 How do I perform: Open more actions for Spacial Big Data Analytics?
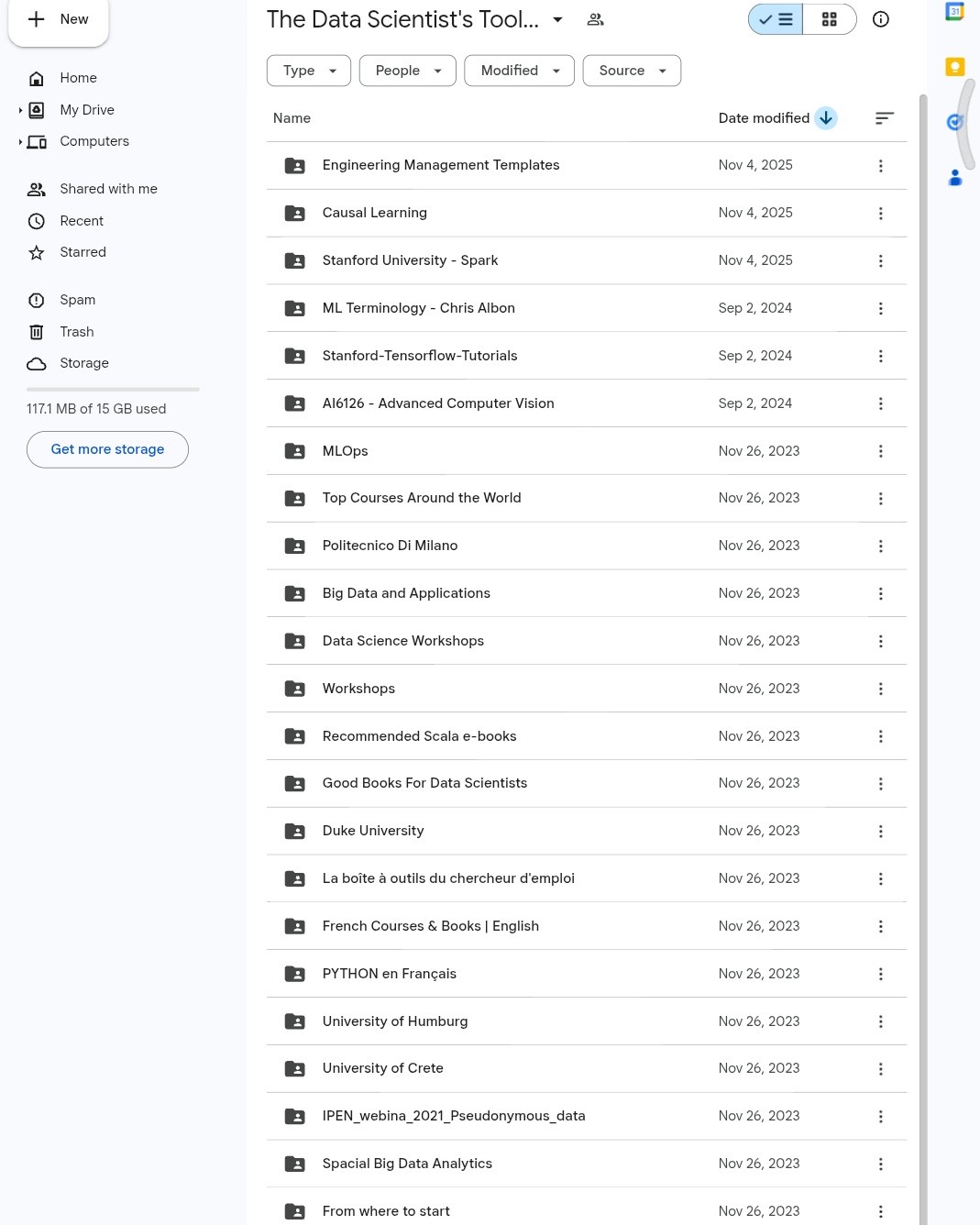pyautogui.click(x=881, y=1164)
